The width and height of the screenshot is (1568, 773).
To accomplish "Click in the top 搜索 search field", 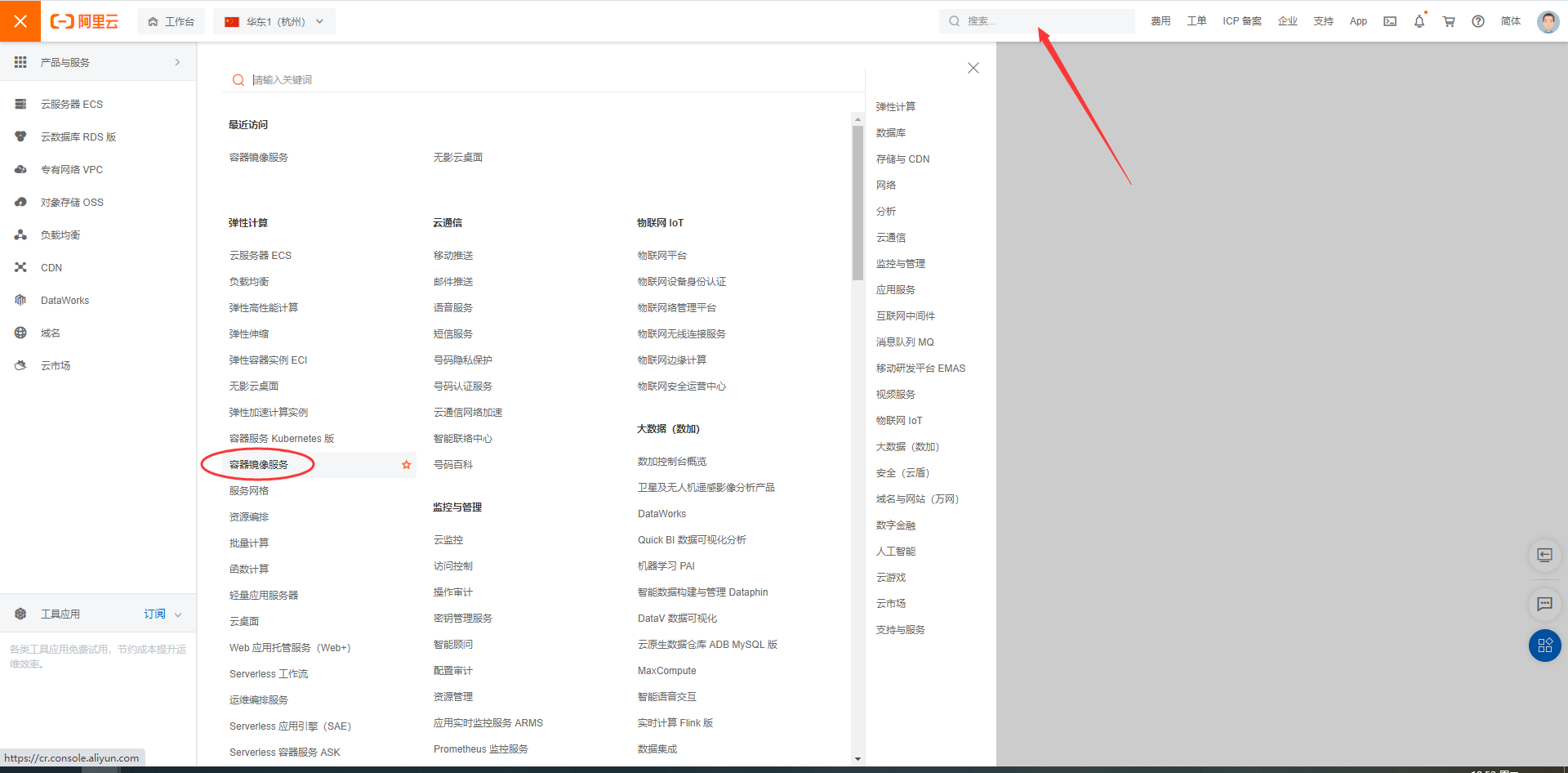I will pos(1037,21).
